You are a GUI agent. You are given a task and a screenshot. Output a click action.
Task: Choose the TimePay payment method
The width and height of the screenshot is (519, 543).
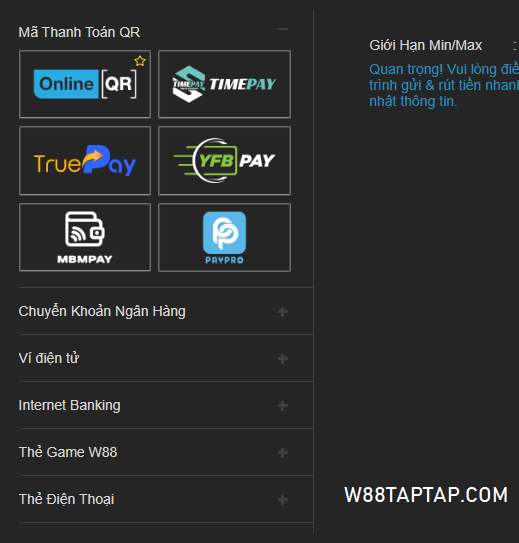[x=224, y=84]
